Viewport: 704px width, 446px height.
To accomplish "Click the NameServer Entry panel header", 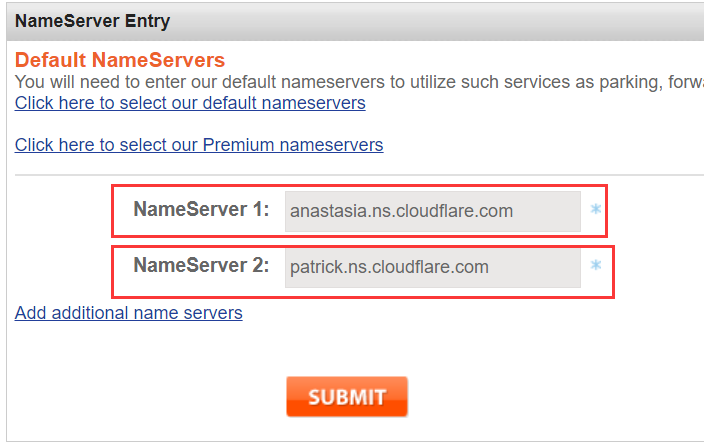I will click(x=92, y=20).
